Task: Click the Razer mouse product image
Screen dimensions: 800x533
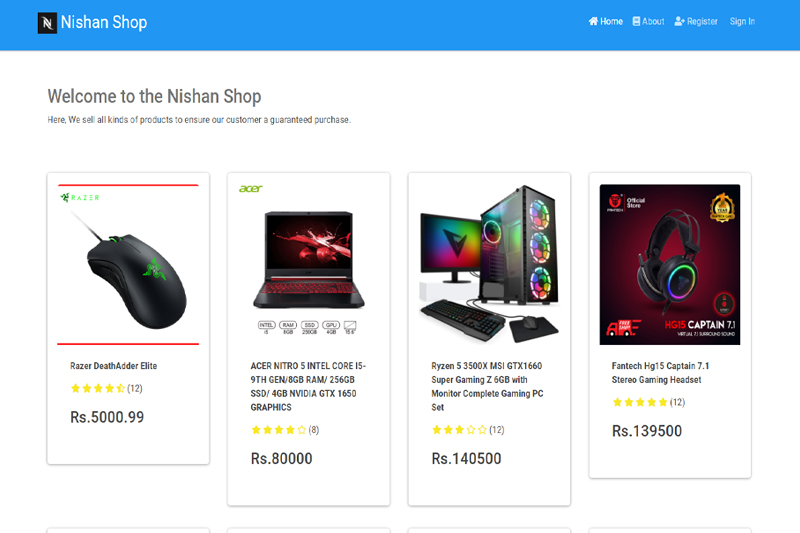Action: (x=128, y=264)
